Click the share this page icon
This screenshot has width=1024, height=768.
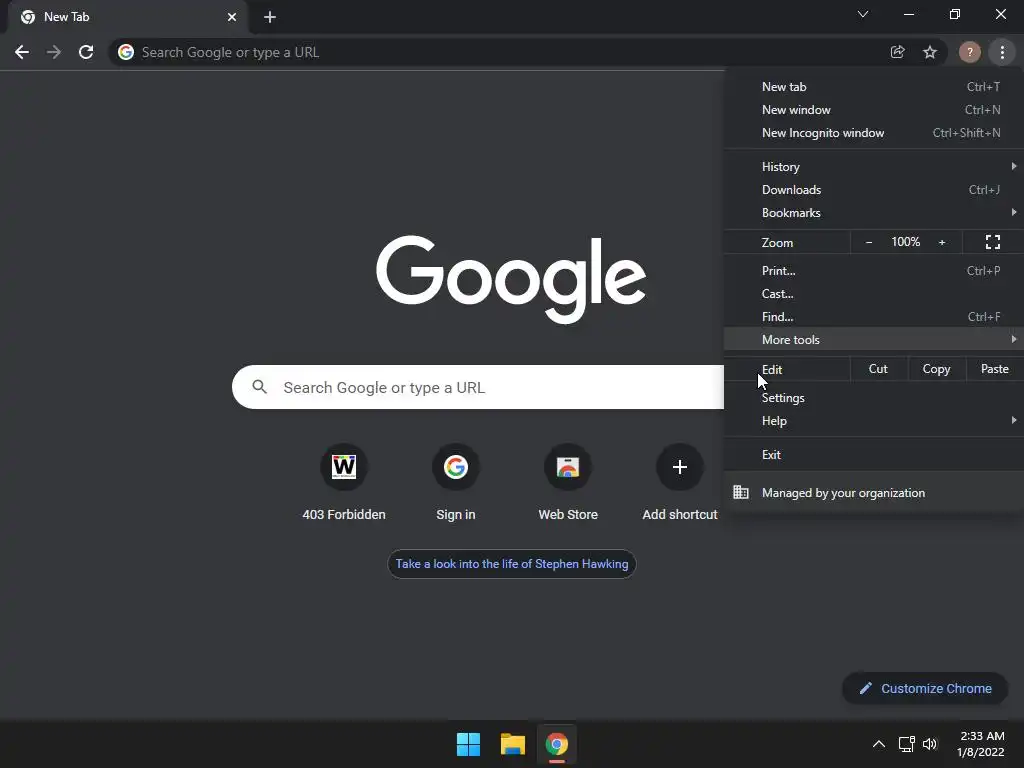pos(897,52)
